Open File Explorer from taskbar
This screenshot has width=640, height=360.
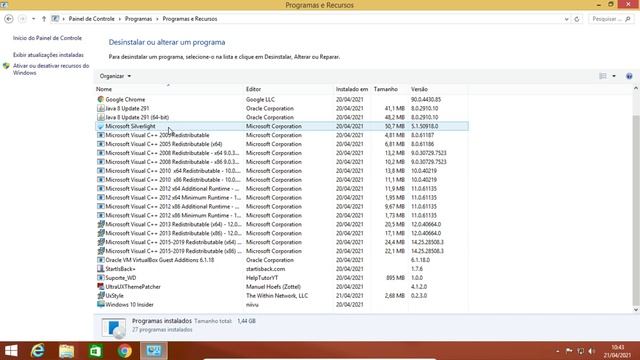point(67,351)
